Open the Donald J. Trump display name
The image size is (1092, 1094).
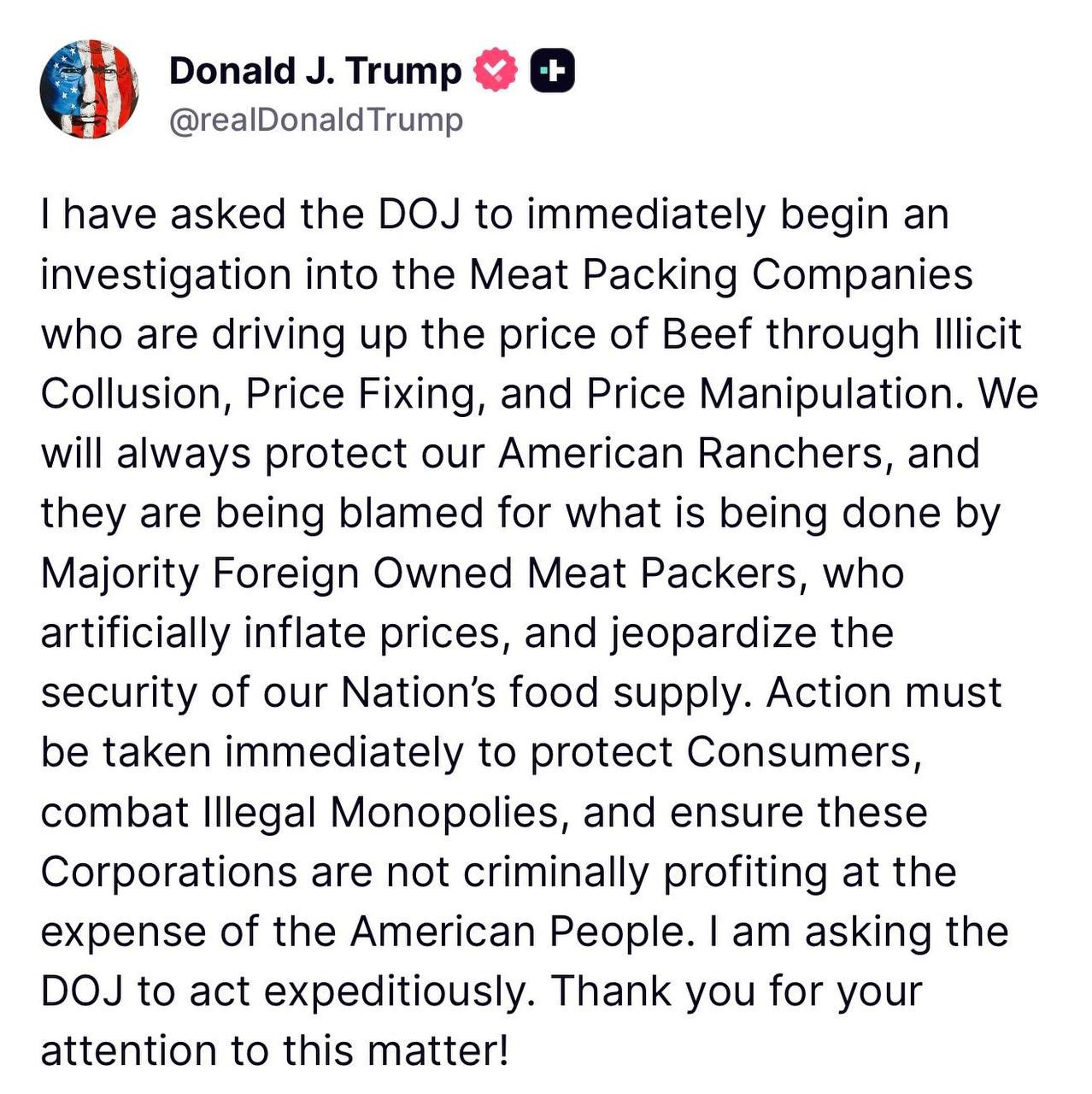tap(314, 71)
